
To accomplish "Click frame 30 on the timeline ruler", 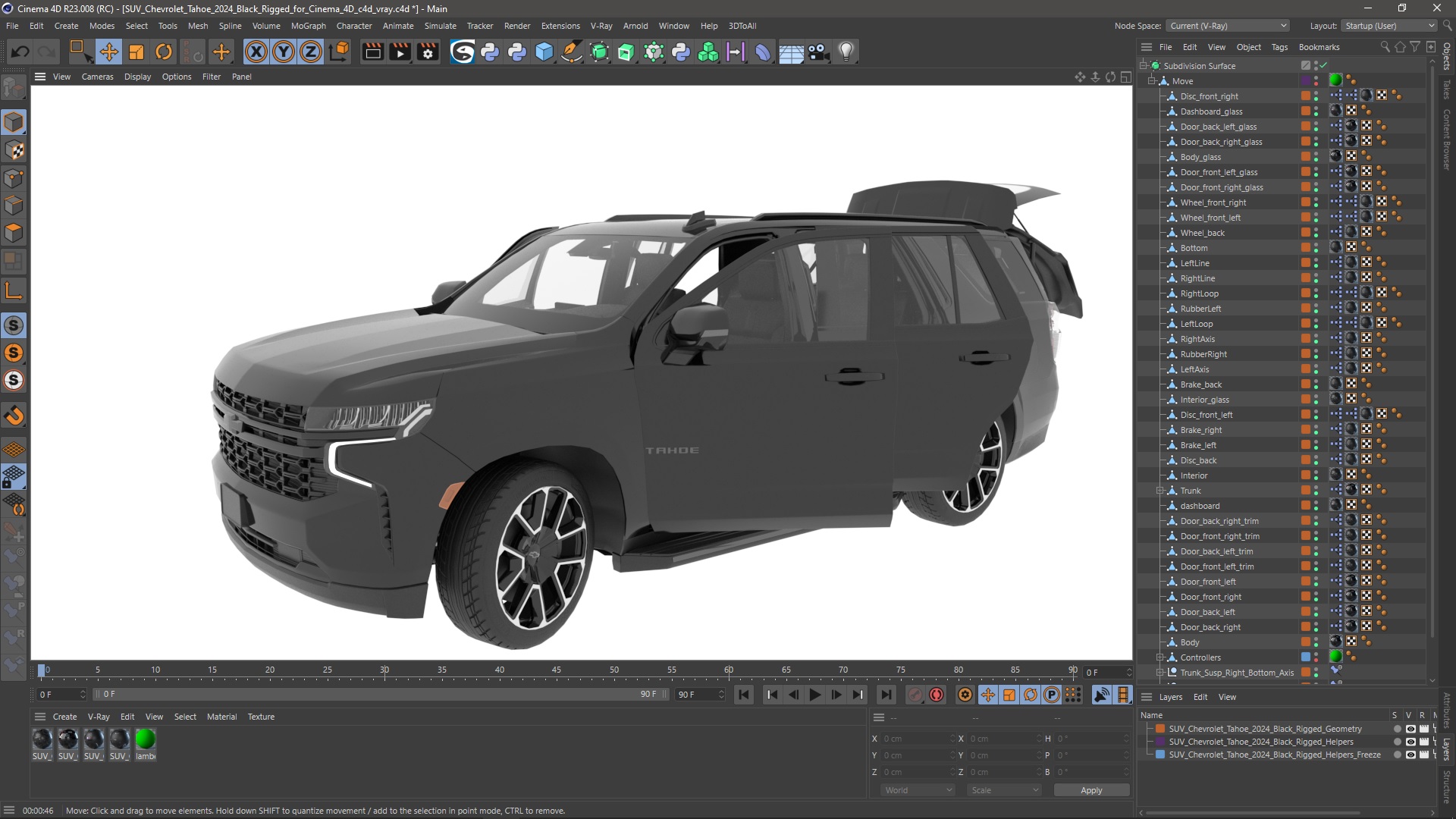I will pyautogui.click(x=384, y=670).
